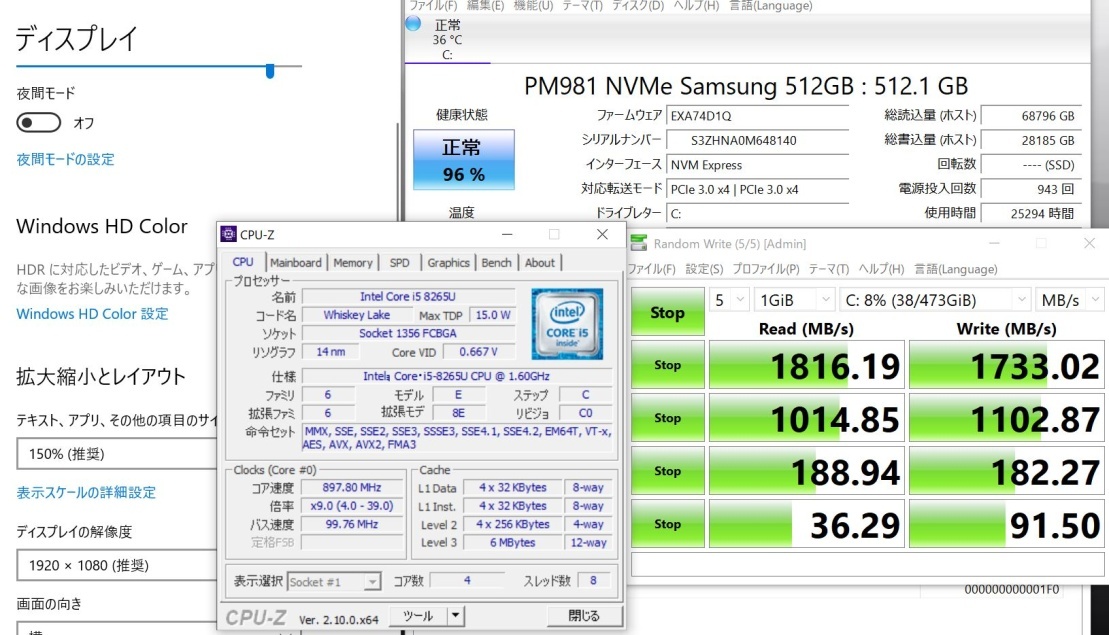Adjust the display brightness slider handle
Image resolution: width=1109 pixels, height=635 pixels.
click(270, 70)
